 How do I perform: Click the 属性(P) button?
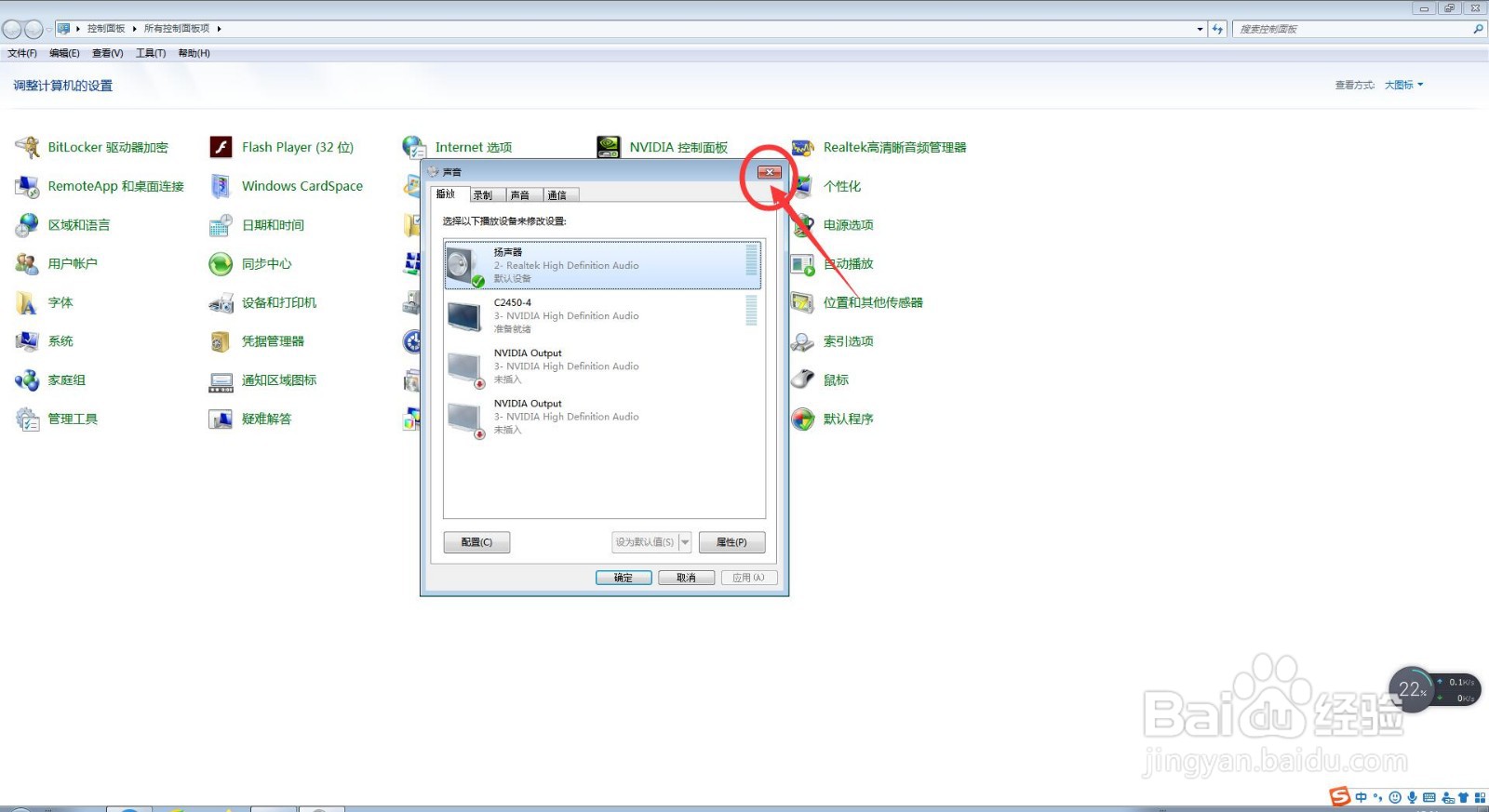(731, 542)
